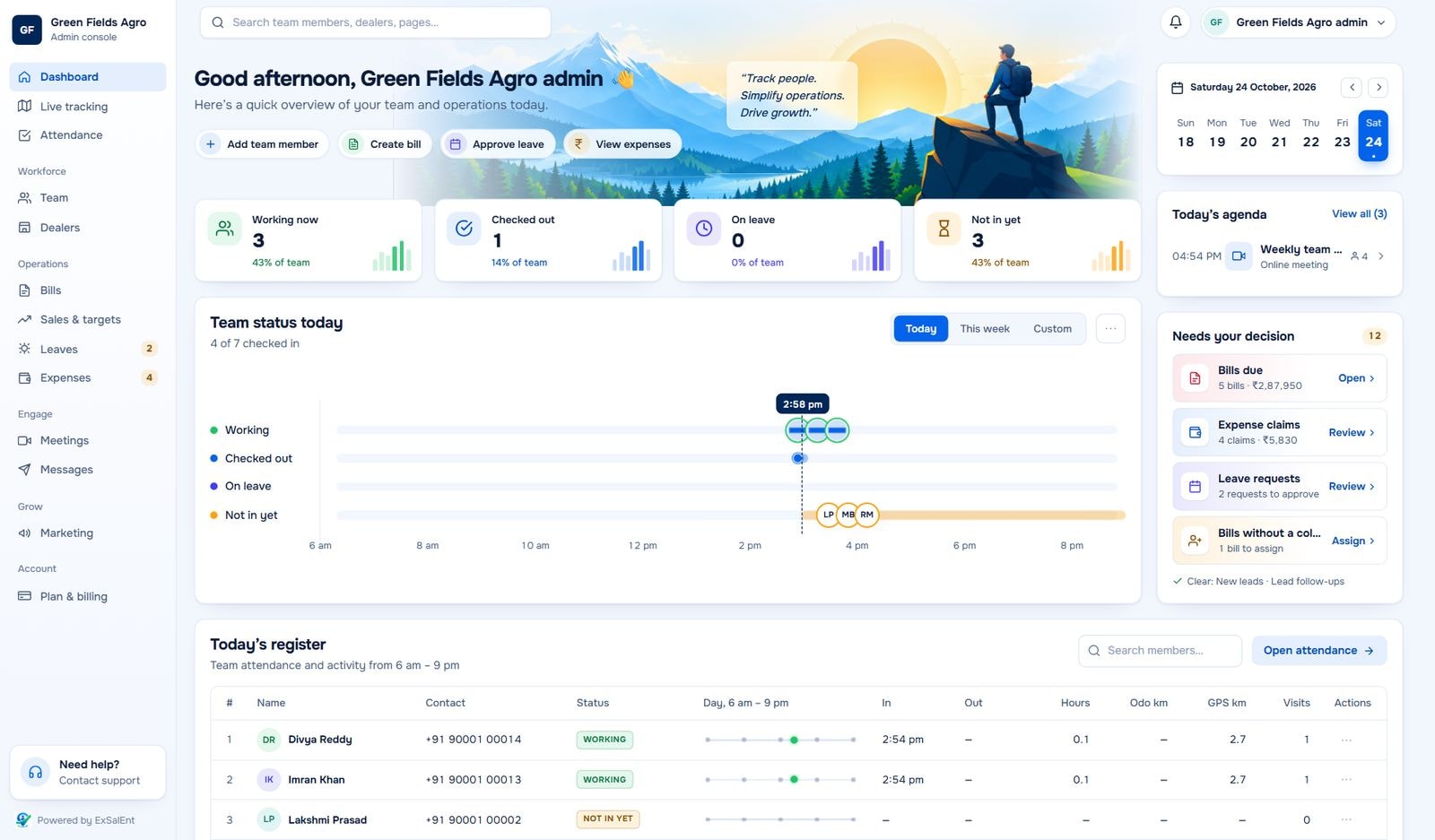Image resolution: width=1435 pixels, height=840 pixels.
Task: Switch Team status to Custom range
Action: point(1052,329)
